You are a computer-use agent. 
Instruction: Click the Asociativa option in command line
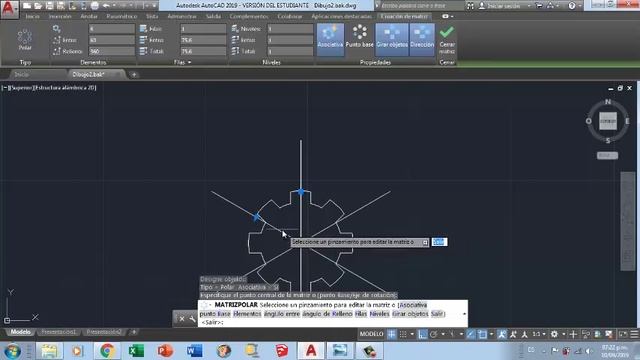click(x=413, y=305)
